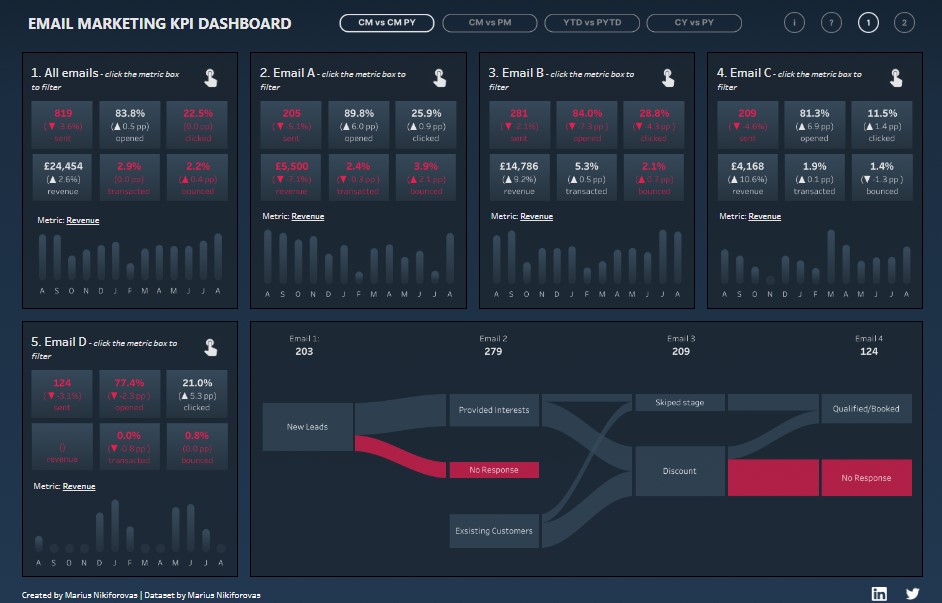Filter All emails by 83.8% opened box
Viewport: 942px width, 603px height.
click(130, 125)
